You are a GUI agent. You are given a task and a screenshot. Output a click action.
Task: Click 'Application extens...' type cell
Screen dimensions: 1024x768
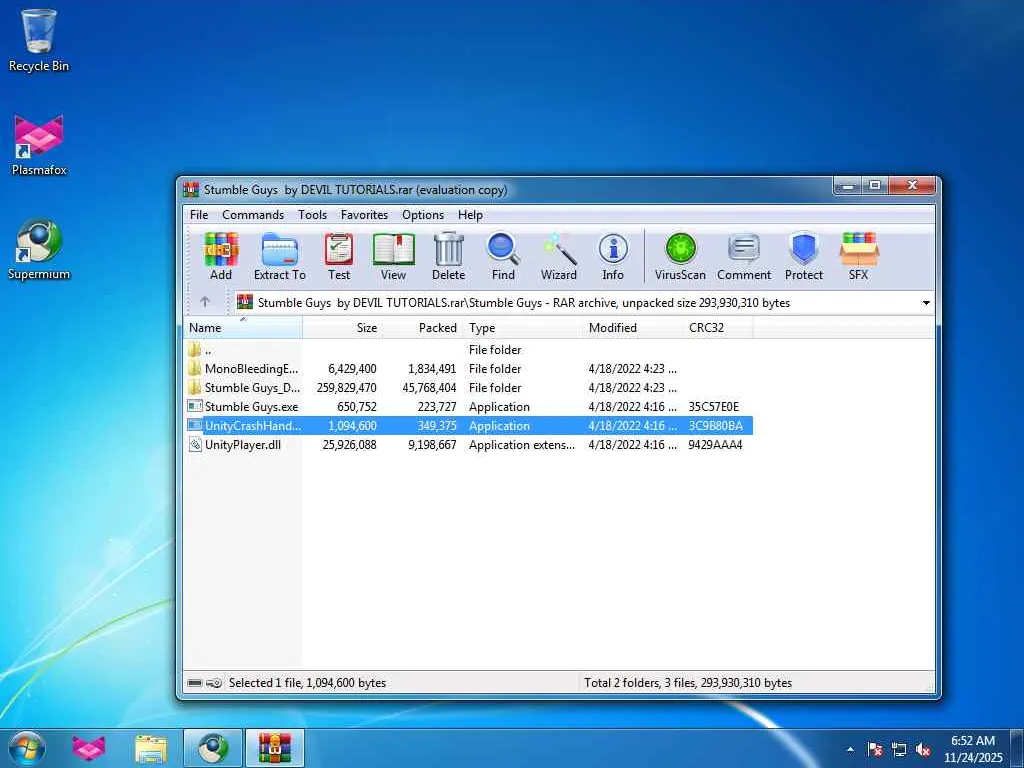click(522, 445)
